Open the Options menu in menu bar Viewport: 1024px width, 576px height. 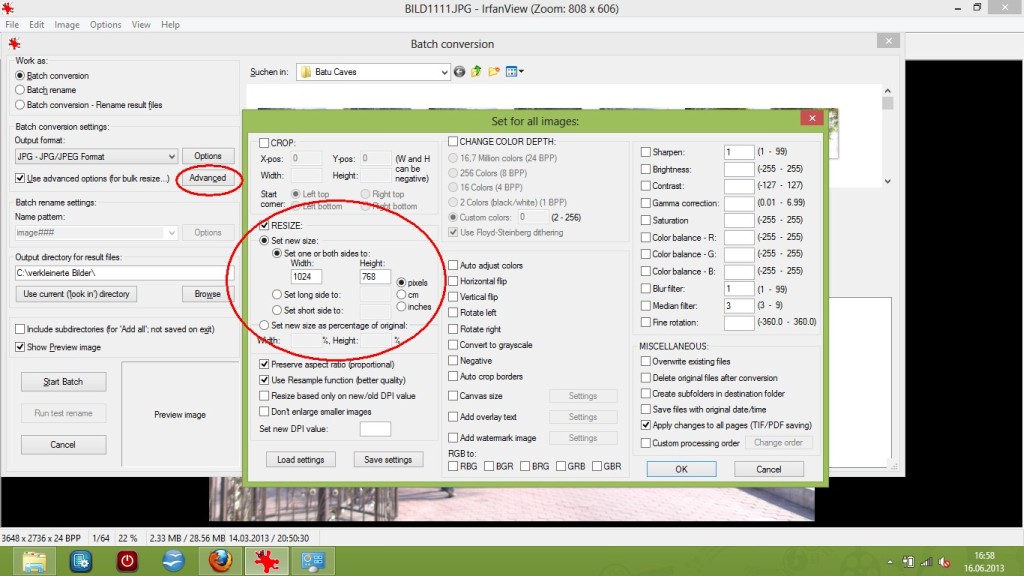[x=105, y=24]
